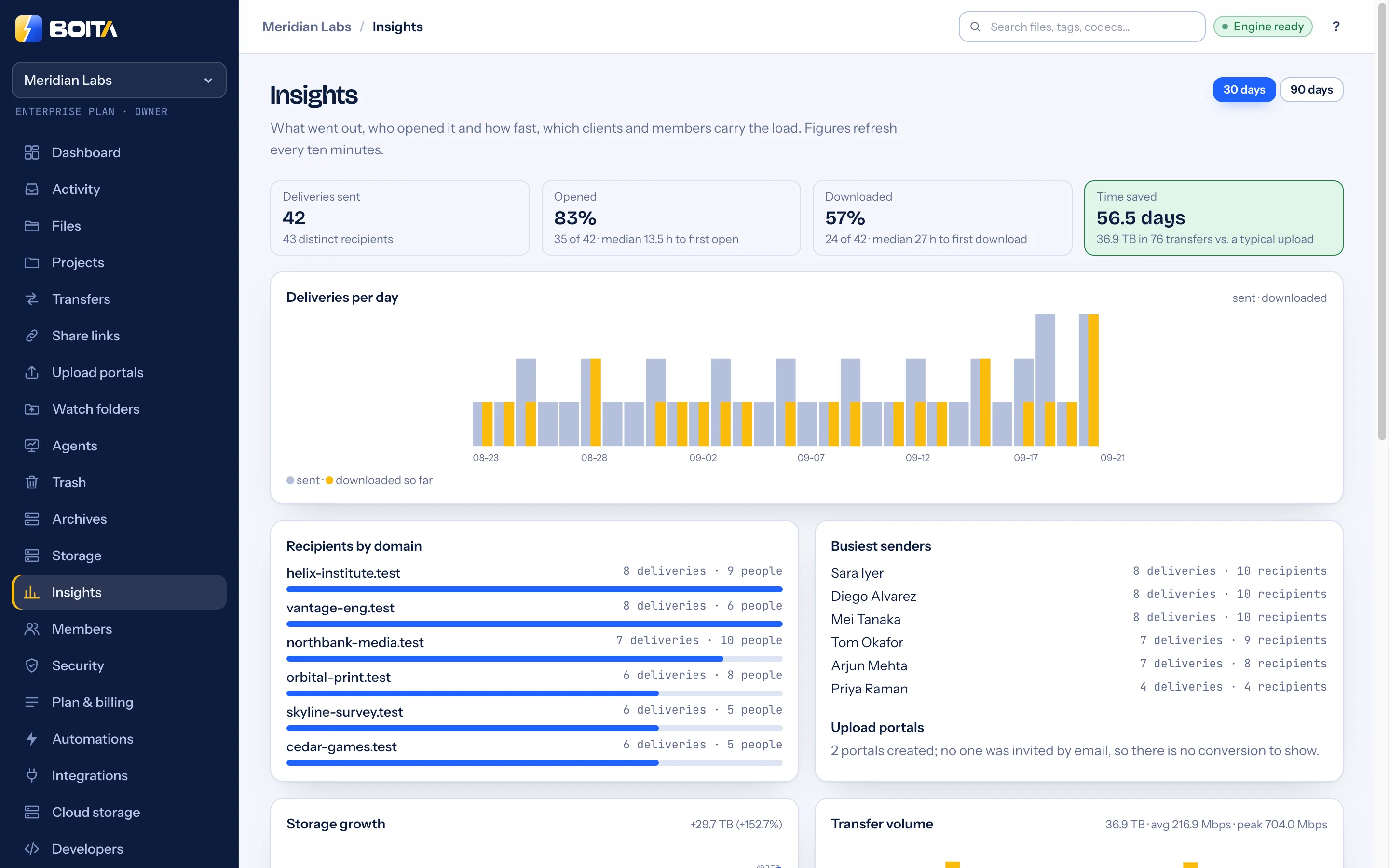Open Dashboard in the sidebar
1389x868 pixels.
tap(119, 152)
